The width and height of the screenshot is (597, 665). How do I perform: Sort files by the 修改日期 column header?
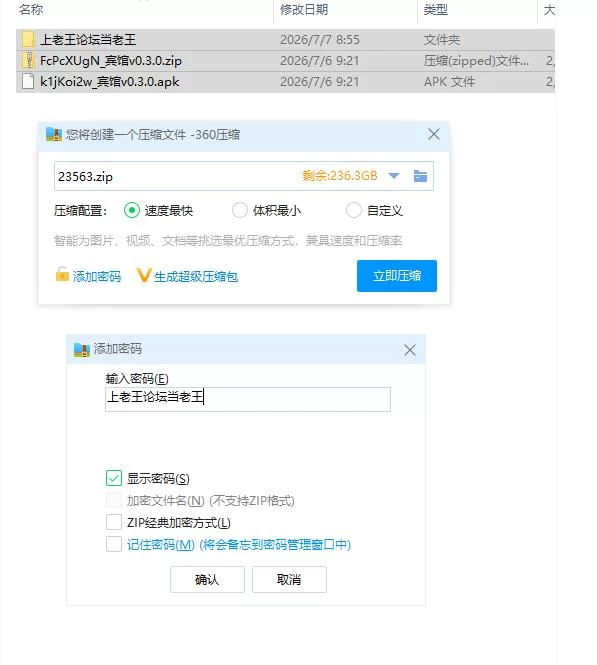[304, 9]
